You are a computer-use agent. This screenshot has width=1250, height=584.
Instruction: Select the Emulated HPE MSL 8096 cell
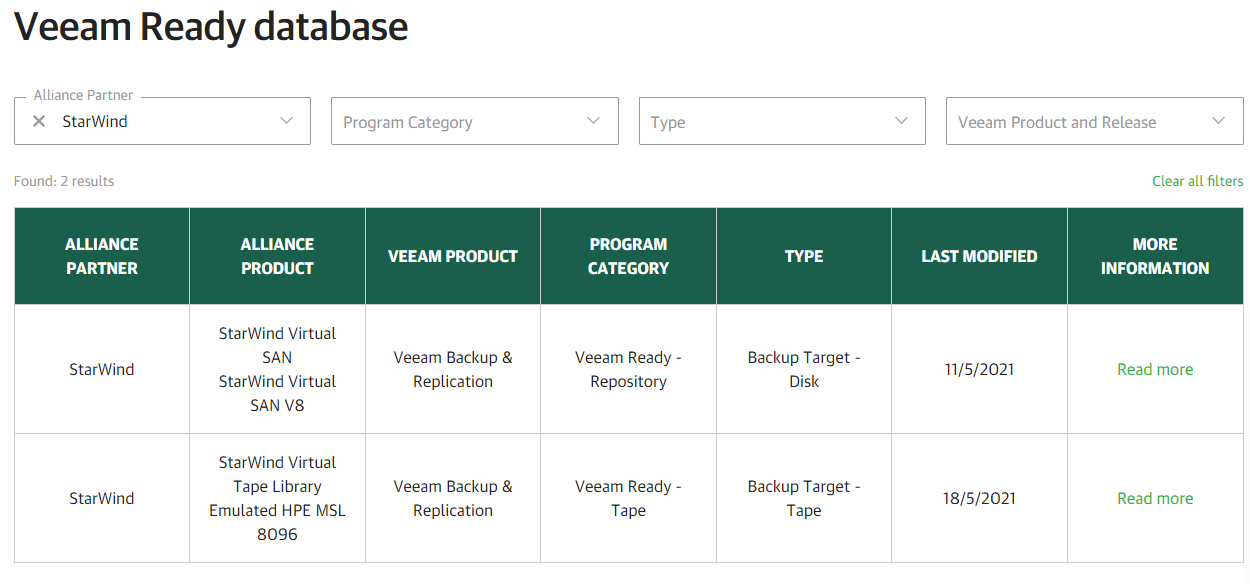point(277,522)
